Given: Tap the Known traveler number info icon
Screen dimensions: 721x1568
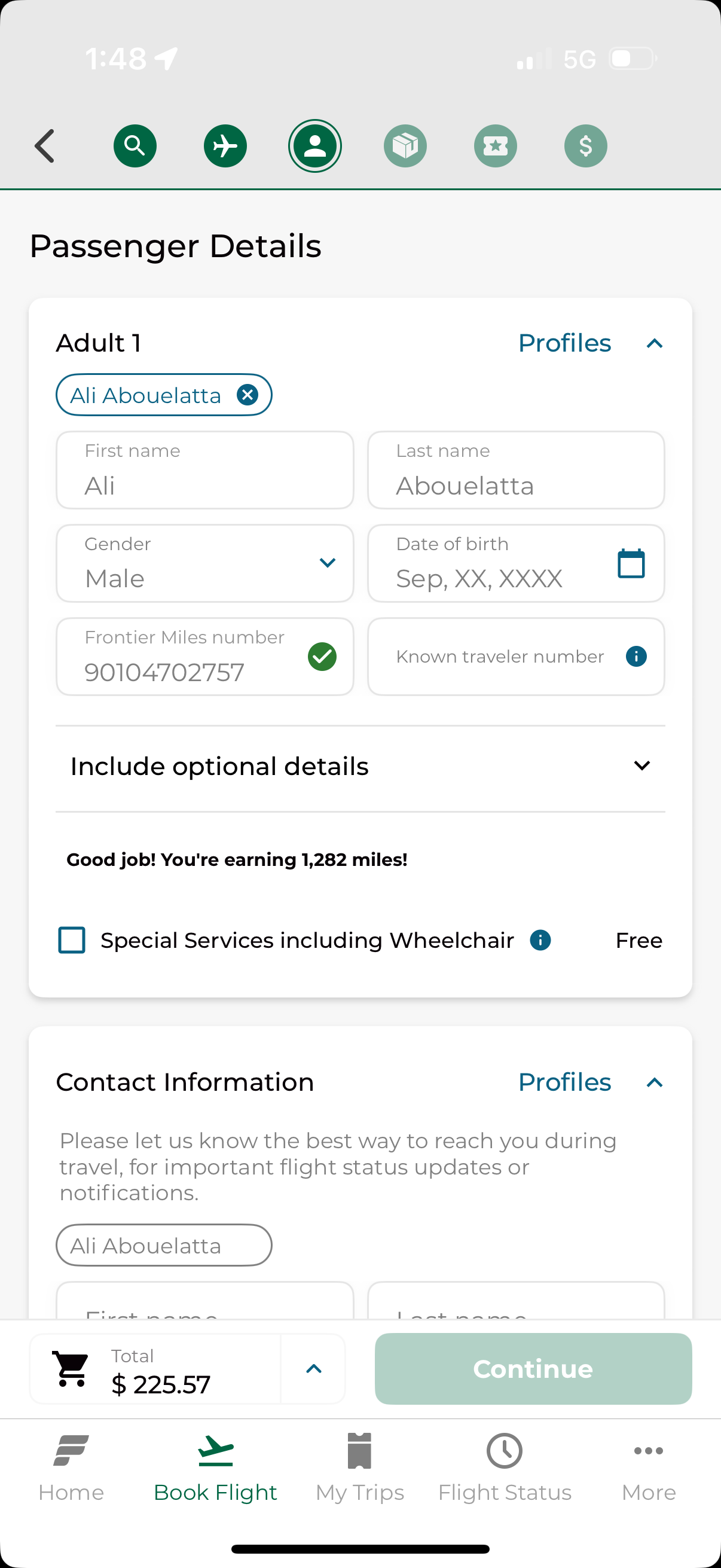Looking at the screenshot, I should point(636,656).
